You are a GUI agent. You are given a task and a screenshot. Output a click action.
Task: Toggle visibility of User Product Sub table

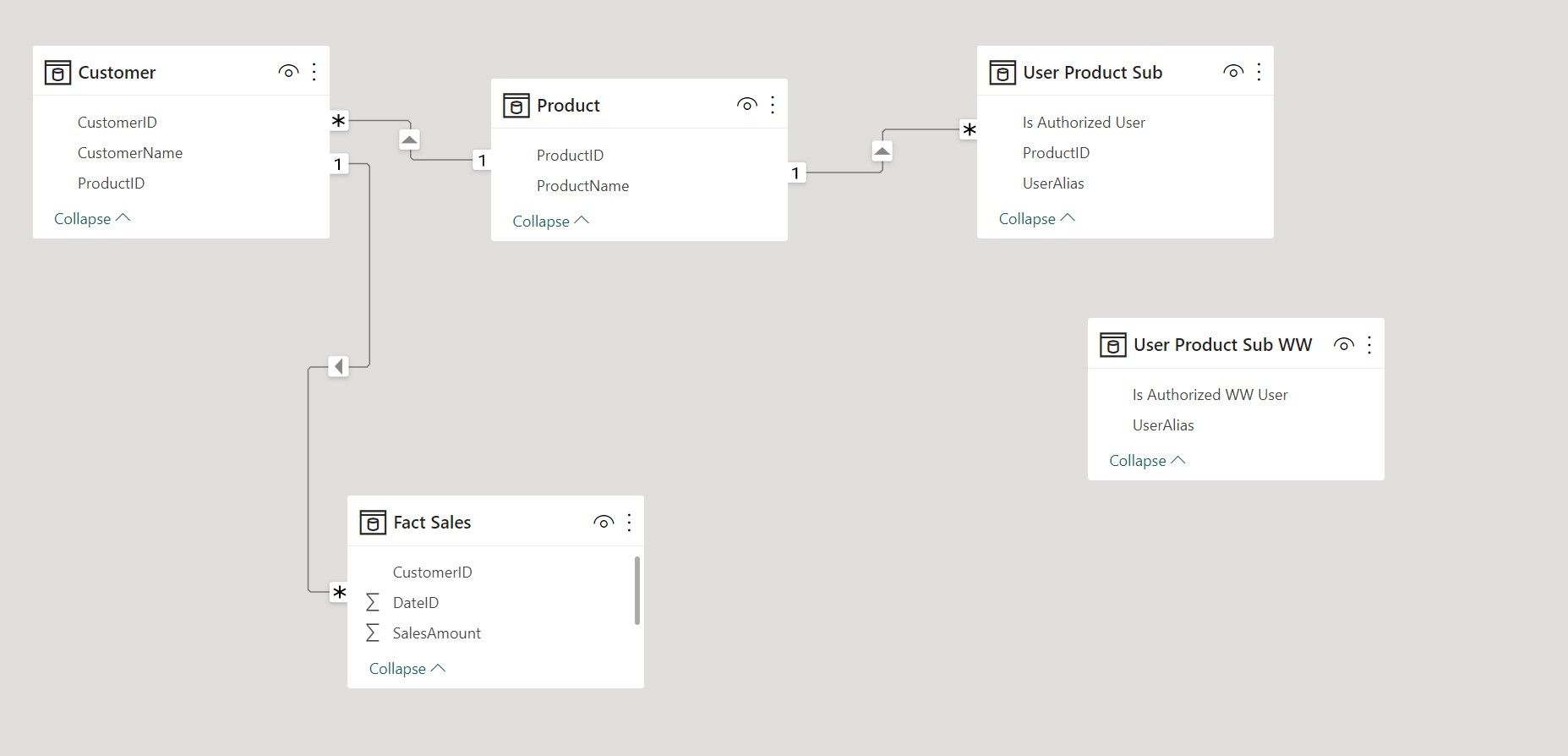pyautogui.click(x=1233, y=72)
